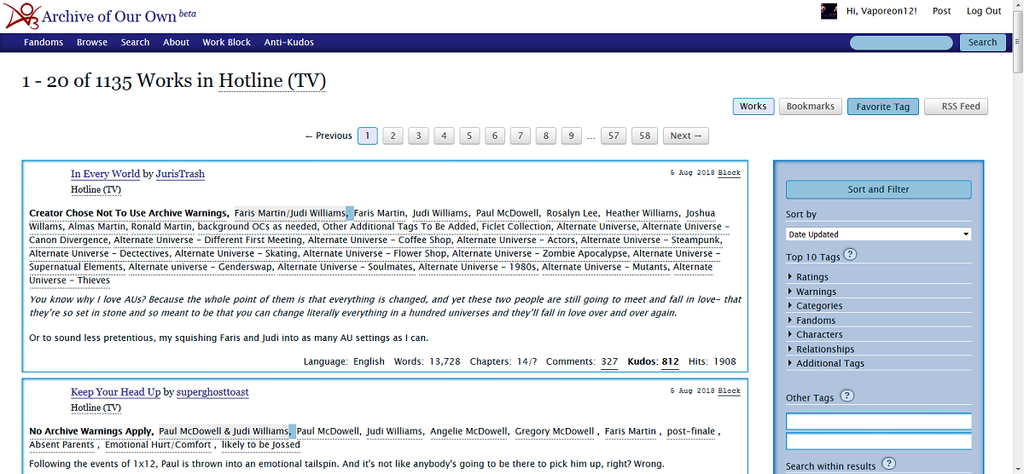This screenshot has width=1024, height=474.
Task: Block the In Every World work
Action: [729, 173]
